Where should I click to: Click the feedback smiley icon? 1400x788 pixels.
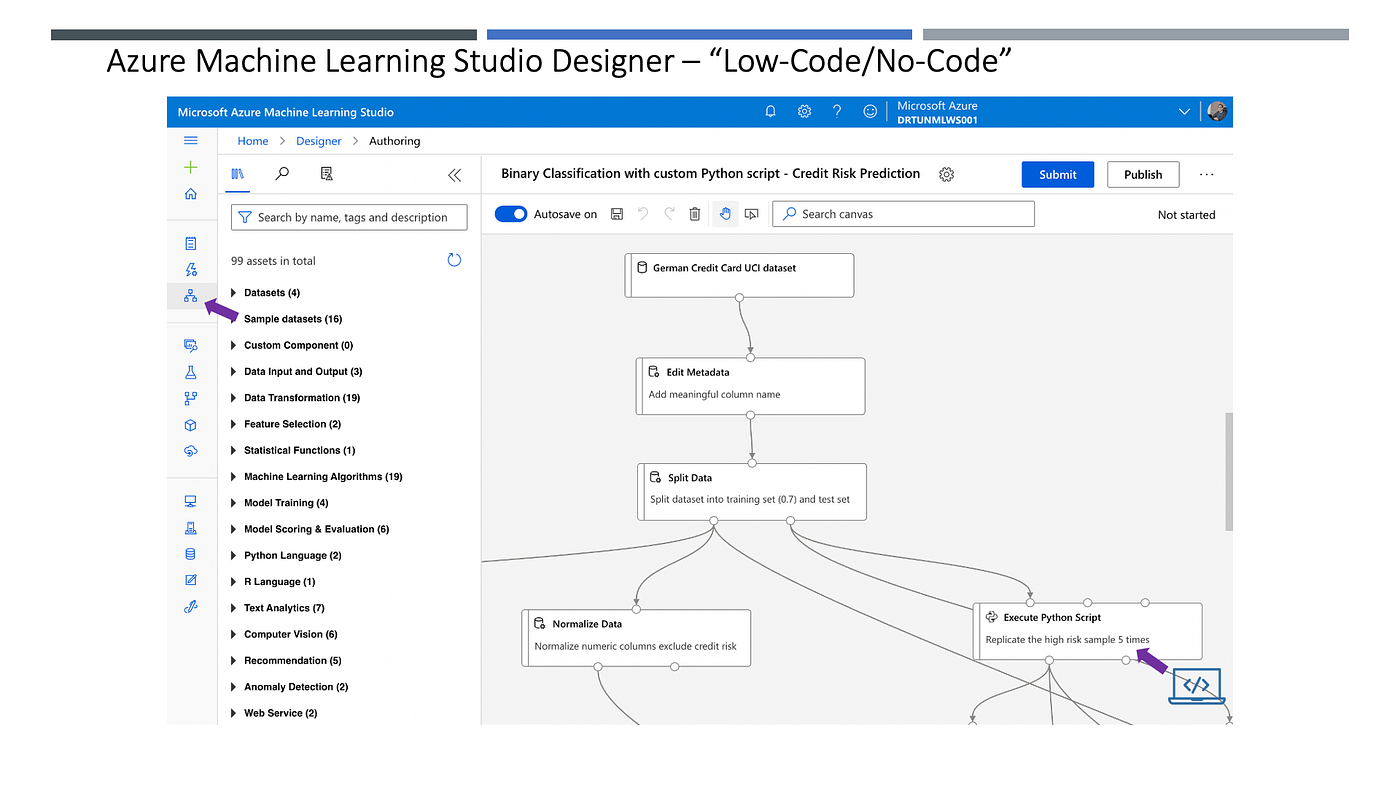(x=870, y=112)
